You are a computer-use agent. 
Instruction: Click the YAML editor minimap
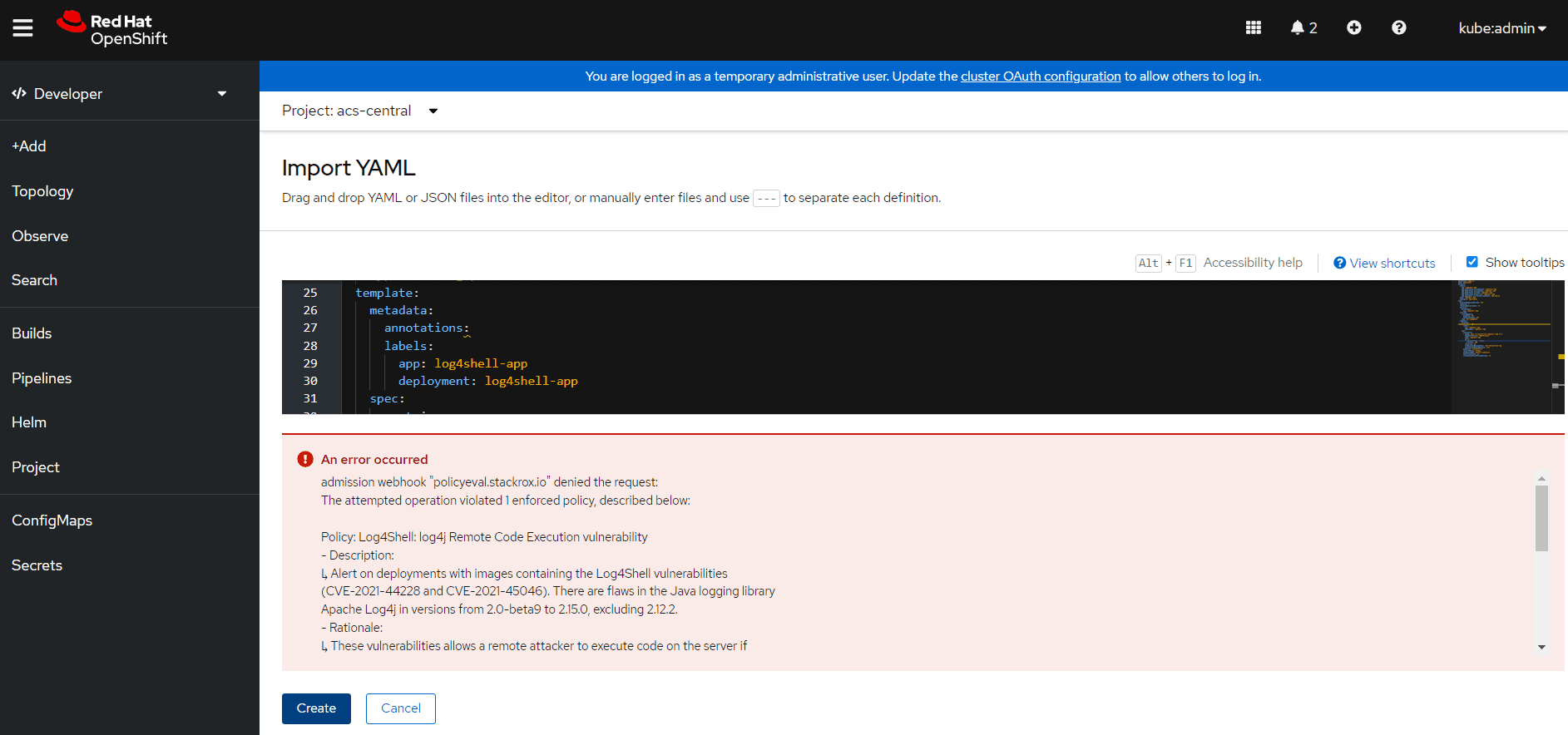tap(1501, 347)
